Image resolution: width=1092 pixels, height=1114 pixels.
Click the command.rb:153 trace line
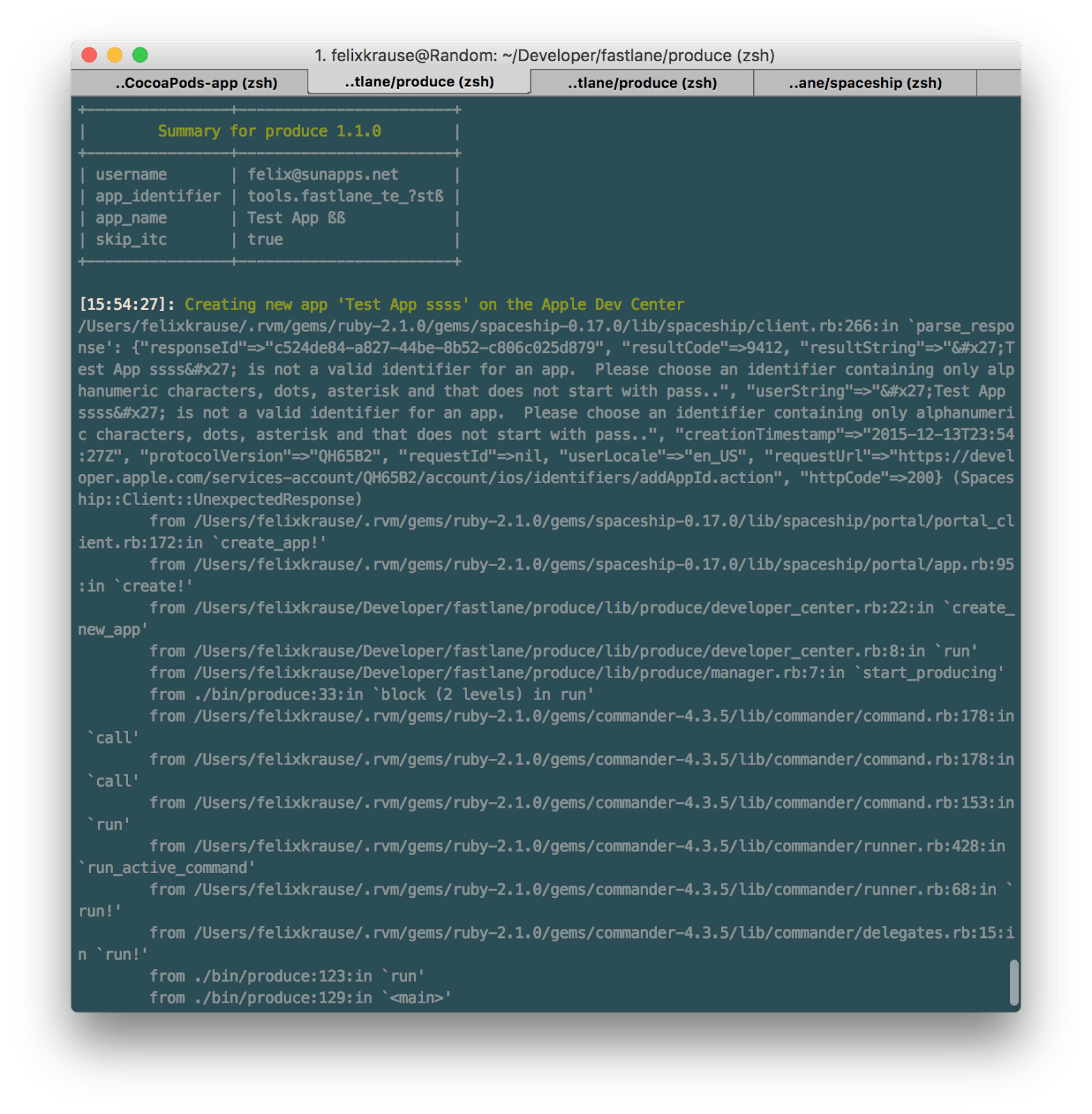(x=546, y=813)
